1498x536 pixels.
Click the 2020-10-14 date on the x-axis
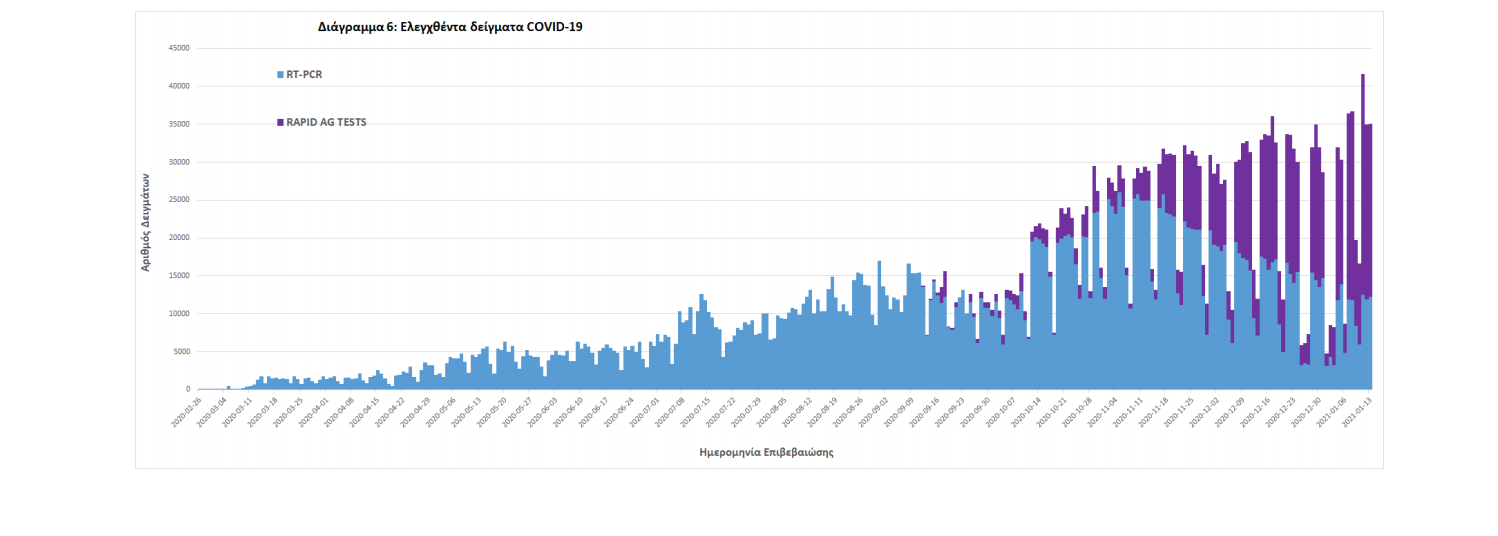click(x=1029, y=412)
